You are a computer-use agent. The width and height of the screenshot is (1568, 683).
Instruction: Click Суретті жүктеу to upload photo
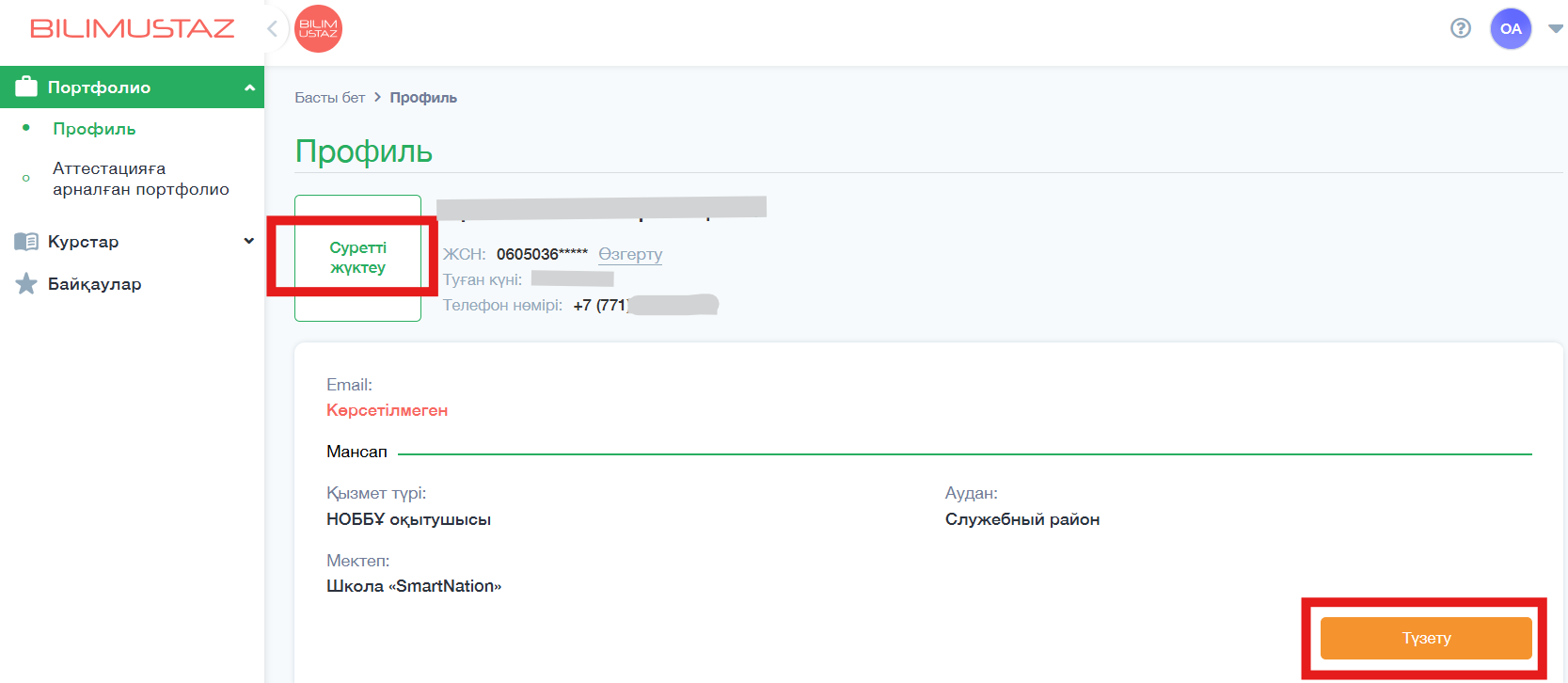357,258
